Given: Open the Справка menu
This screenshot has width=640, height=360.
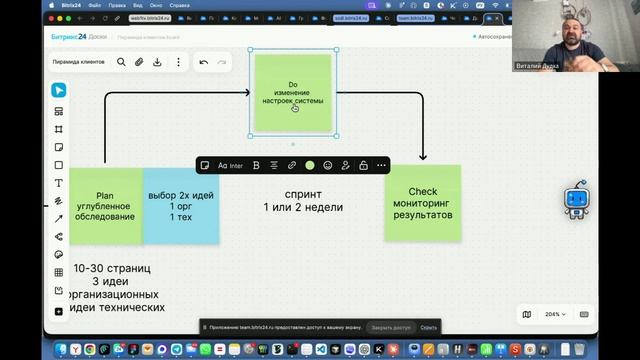Looking at the screenshot, I should (x=179, y=5).
